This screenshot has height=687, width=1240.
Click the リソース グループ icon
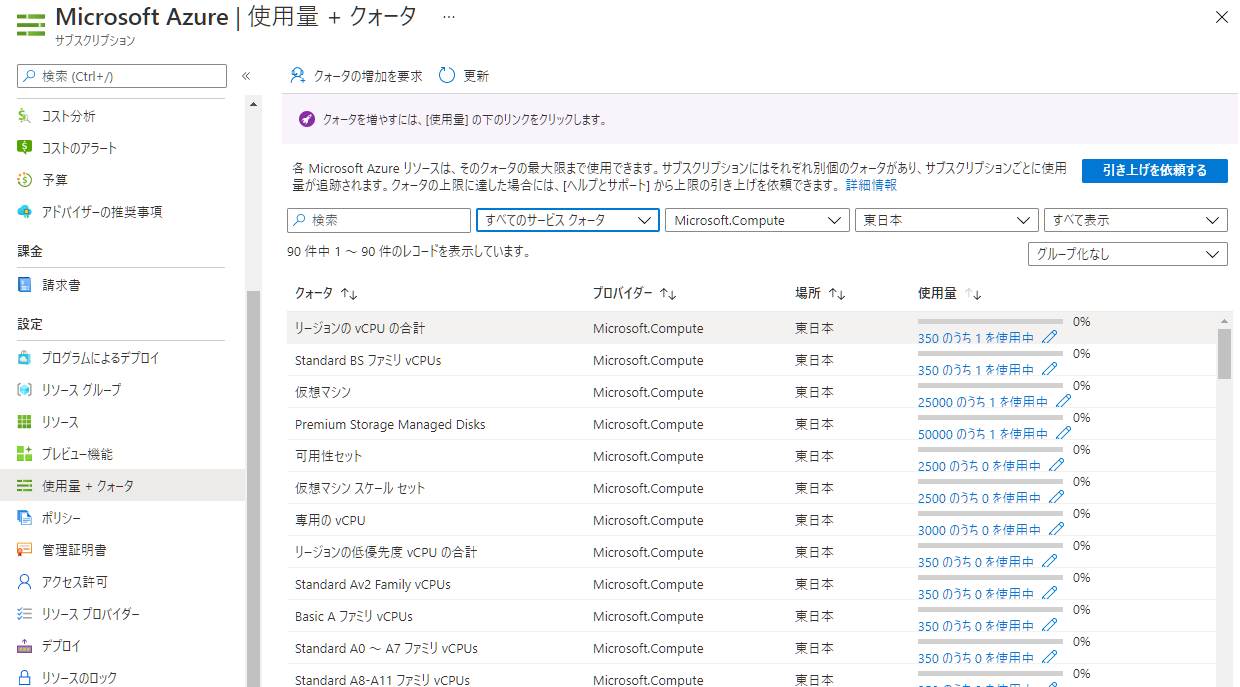pos(25,390)
